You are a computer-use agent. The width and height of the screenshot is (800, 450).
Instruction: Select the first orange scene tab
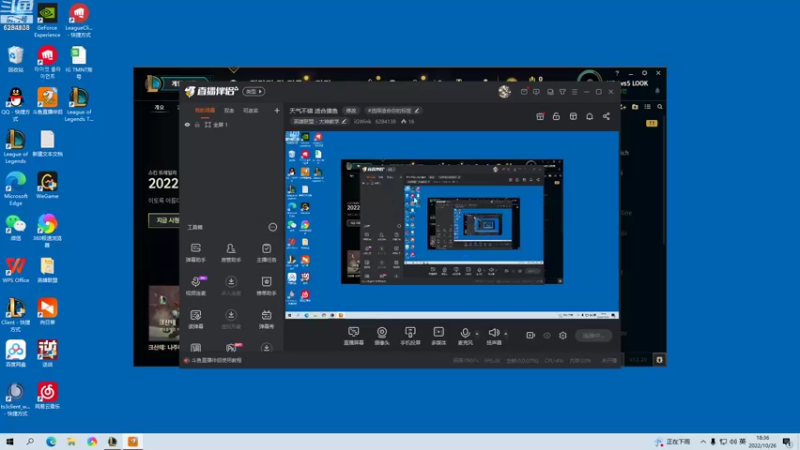(205, 110)
